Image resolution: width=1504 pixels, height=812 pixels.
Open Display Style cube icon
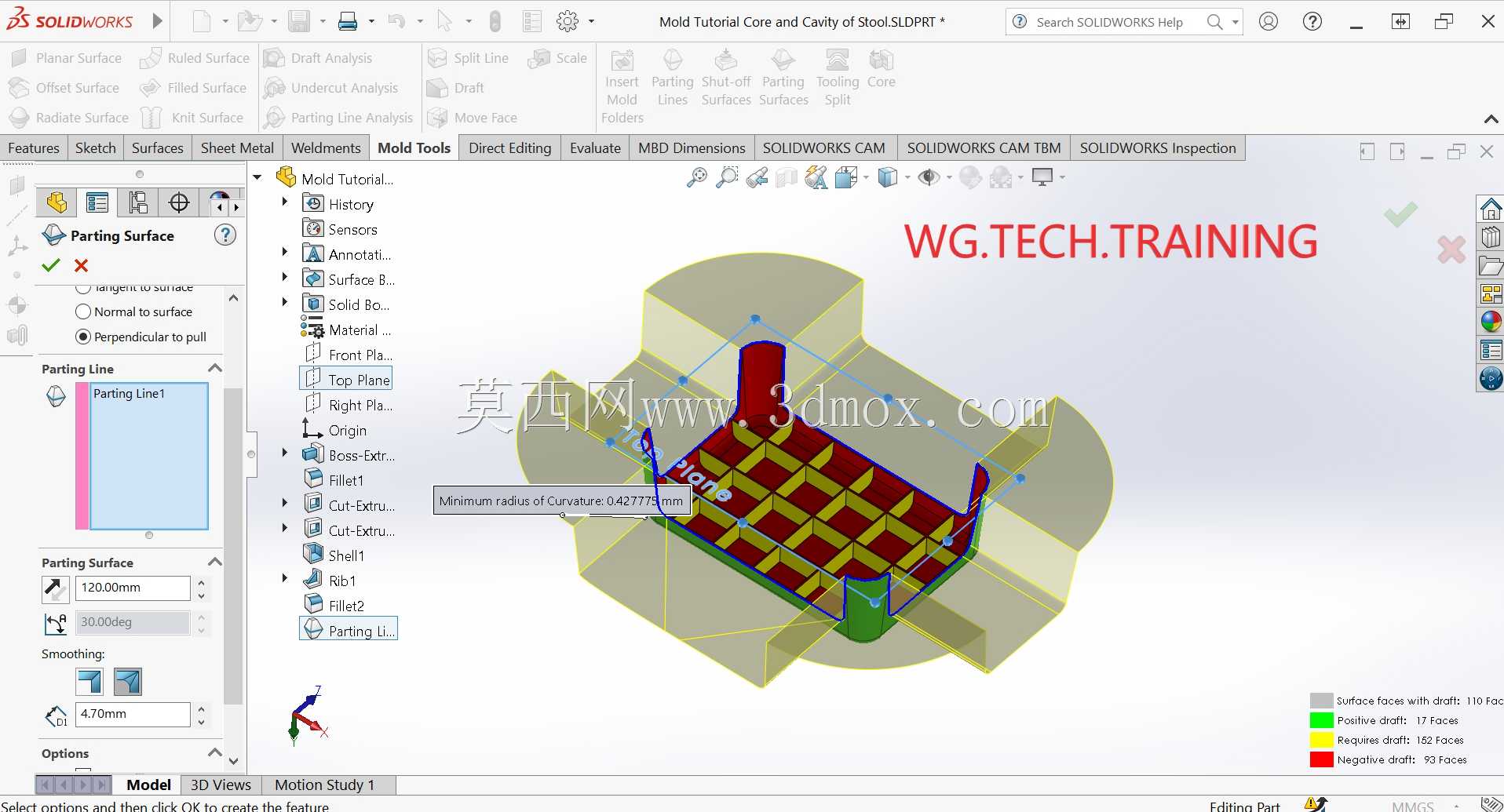point(887,177)
